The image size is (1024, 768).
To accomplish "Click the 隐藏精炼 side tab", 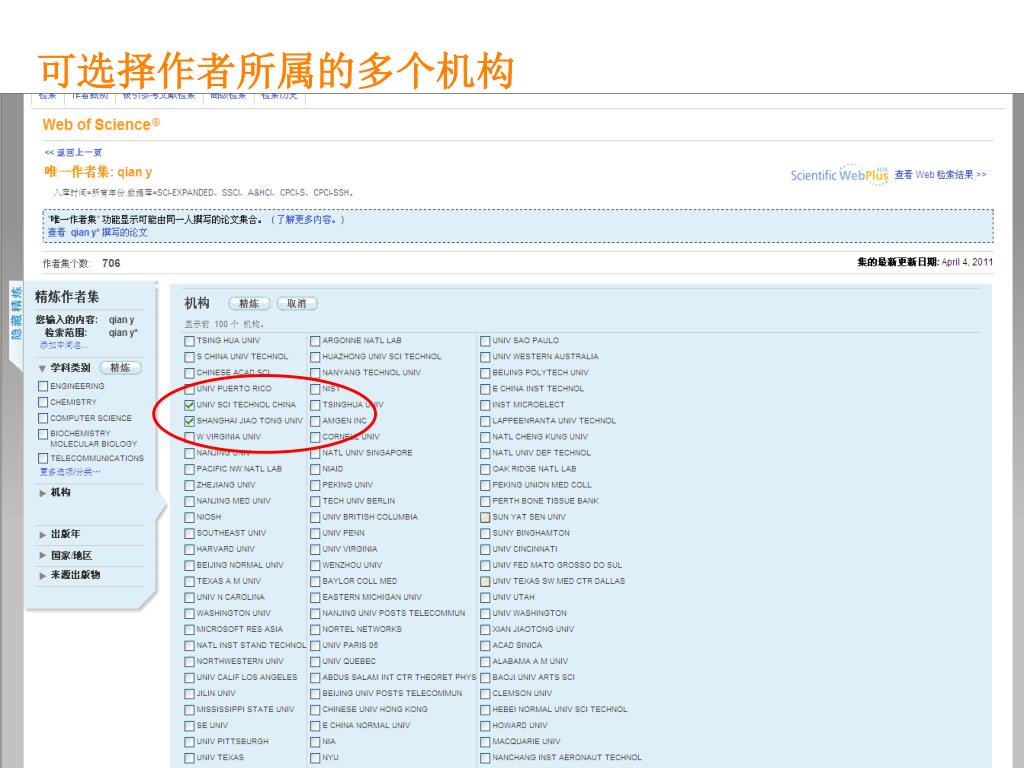I will [x=16, y=313].
